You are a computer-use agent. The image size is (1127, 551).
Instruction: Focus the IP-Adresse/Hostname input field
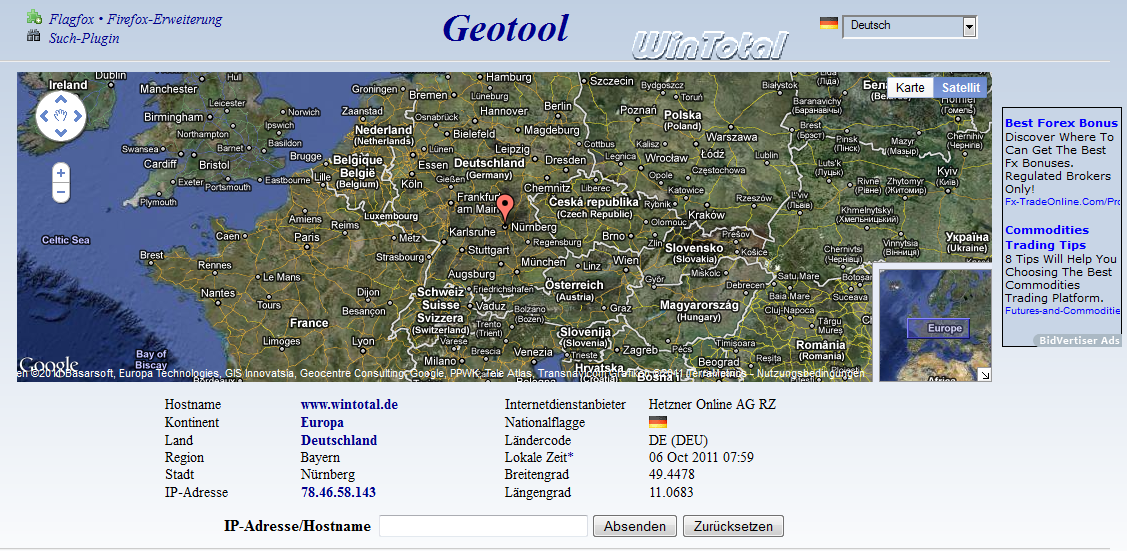click(484, 527)
